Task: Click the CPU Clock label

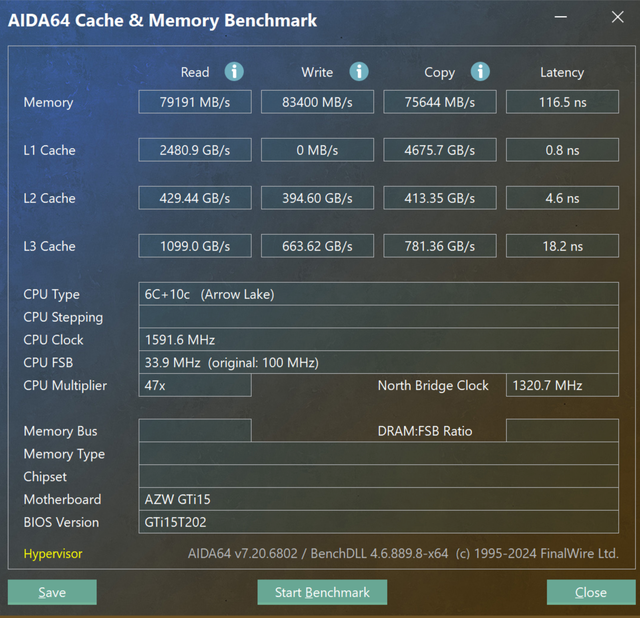Action: pos(53,340)
